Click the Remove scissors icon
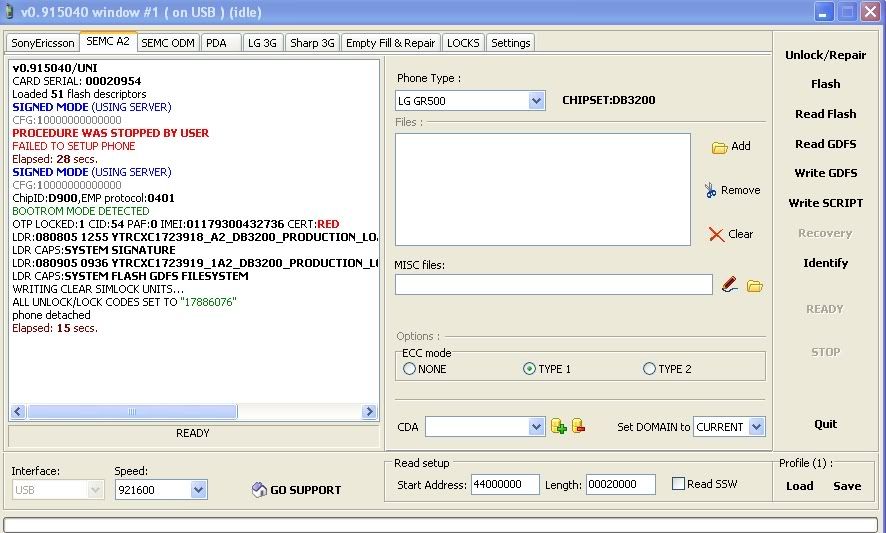Image resolution: width=886 pixels, height=533 pixels. pyautogui.click(x=710, y=190)
